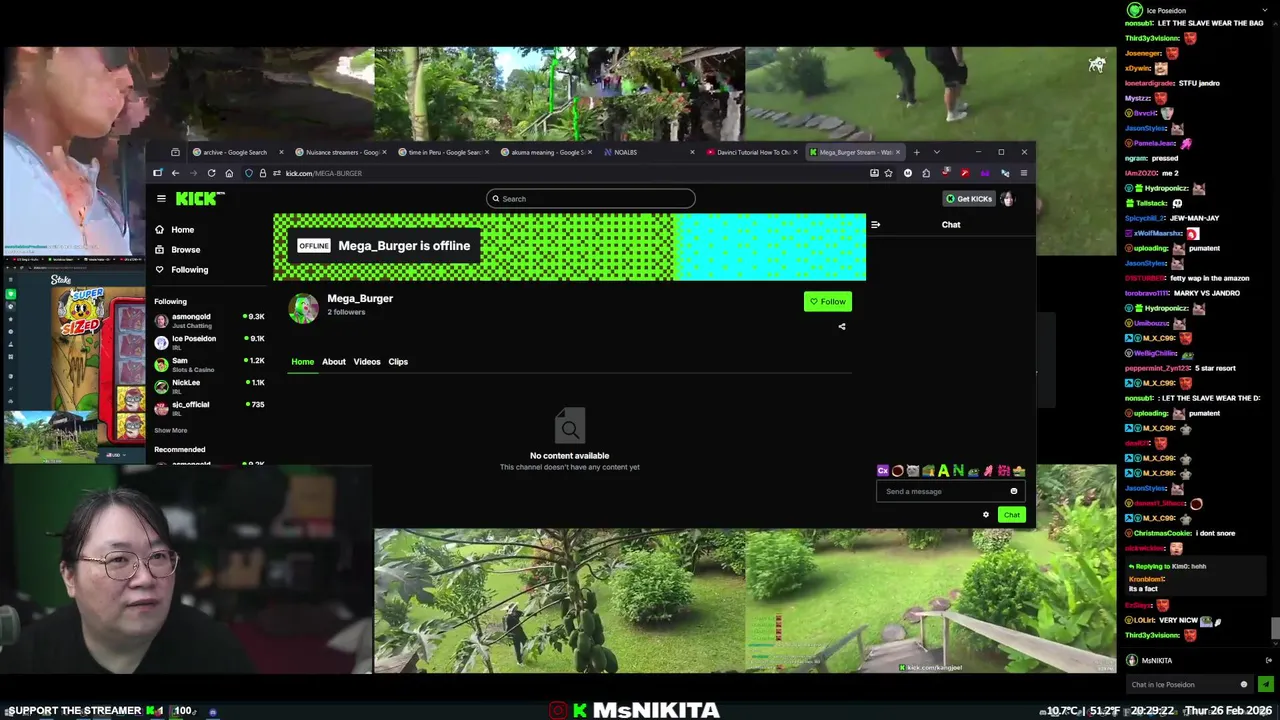Open the browser home page
This screenshot has width=1280, height=720.
coord(229,173)
